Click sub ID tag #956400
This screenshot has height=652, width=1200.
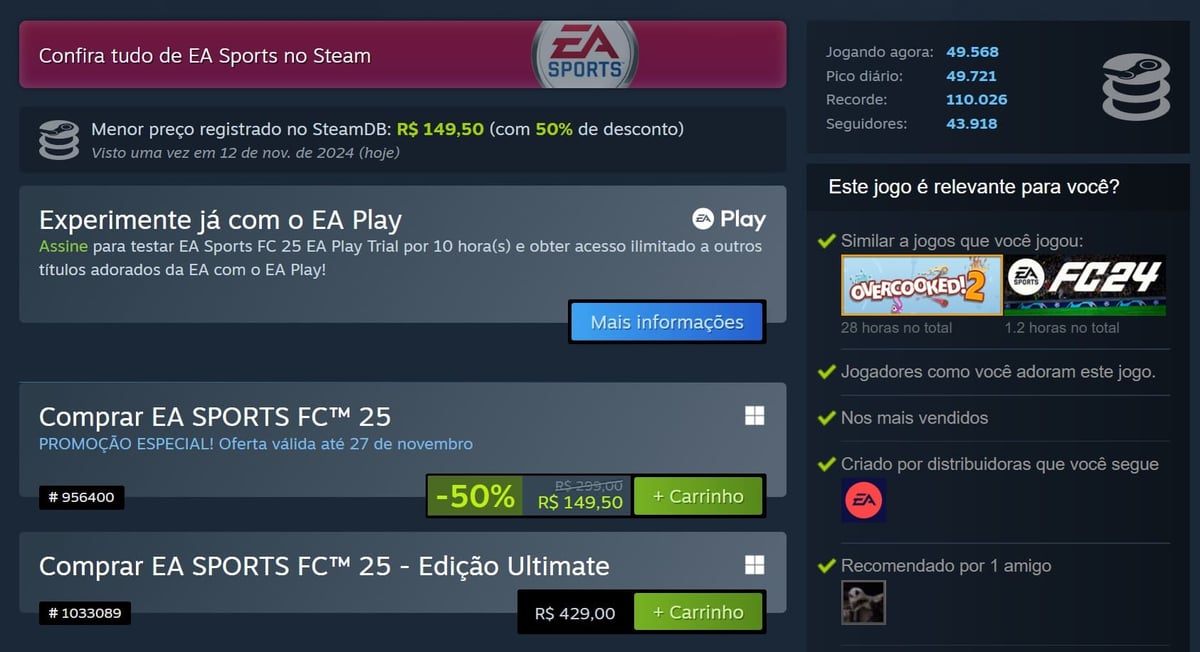point(82,496)
